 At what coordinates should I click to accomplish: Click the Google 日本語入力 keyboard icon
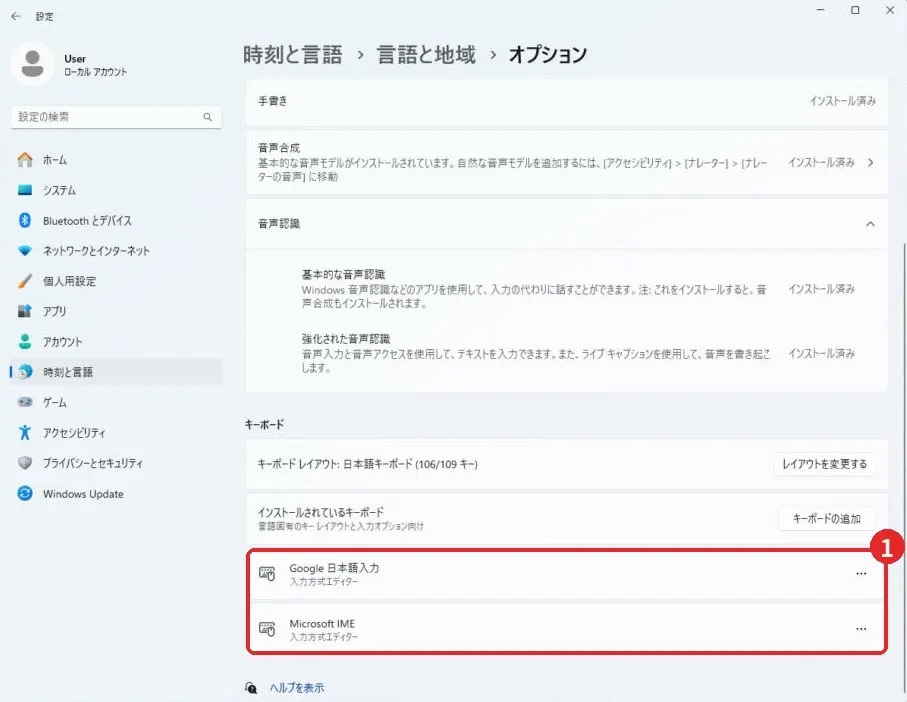click(267, 574)
